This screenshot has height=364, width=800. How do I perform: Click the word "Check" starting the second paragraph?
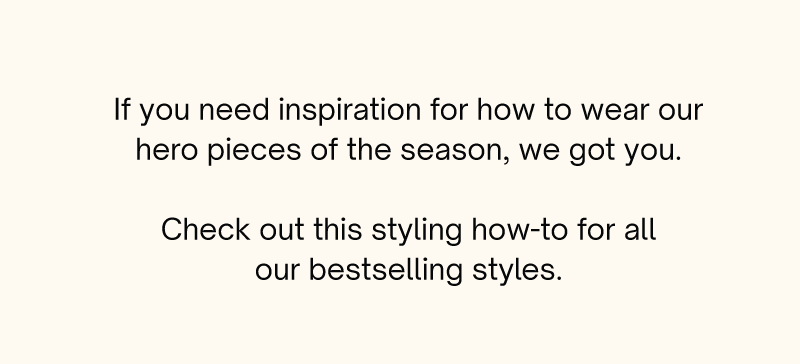pos(206,229)
